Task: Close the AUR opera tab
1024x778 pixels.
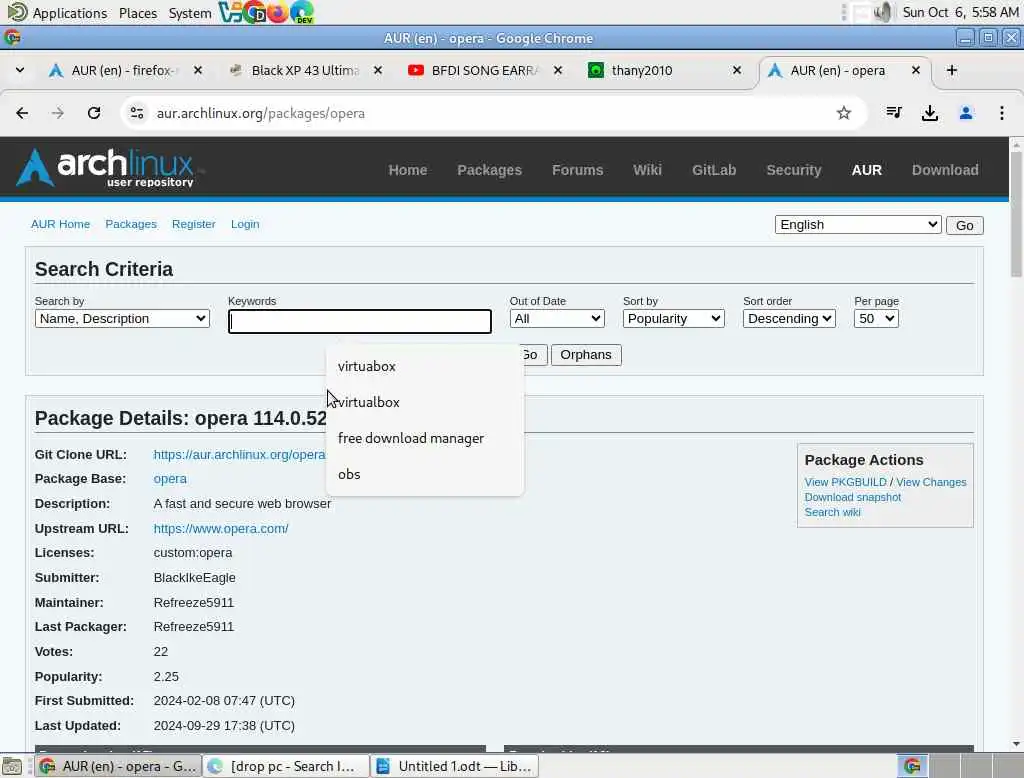Action: (x=916, y=70)
